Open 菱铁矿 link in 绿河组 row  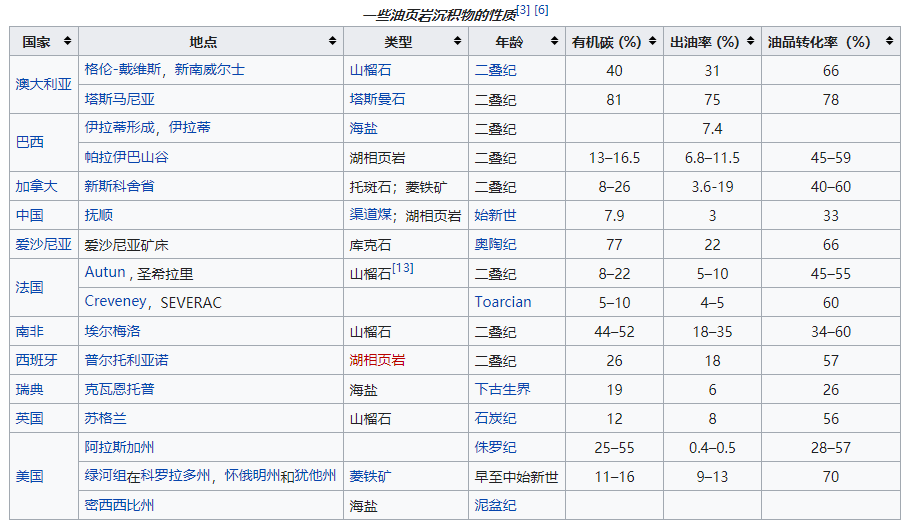(x=370, y=476)
